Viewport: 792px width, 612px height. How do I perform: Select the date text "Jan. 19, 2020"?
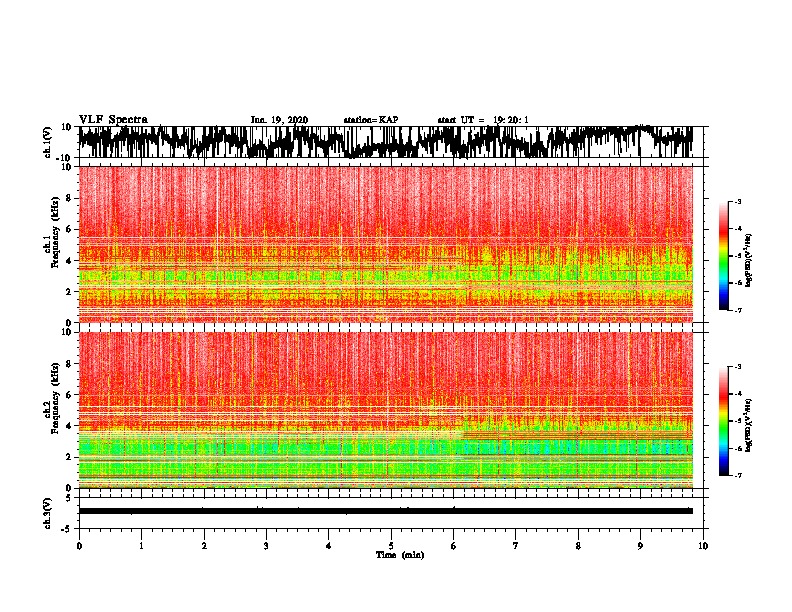(x=279, y=120)
